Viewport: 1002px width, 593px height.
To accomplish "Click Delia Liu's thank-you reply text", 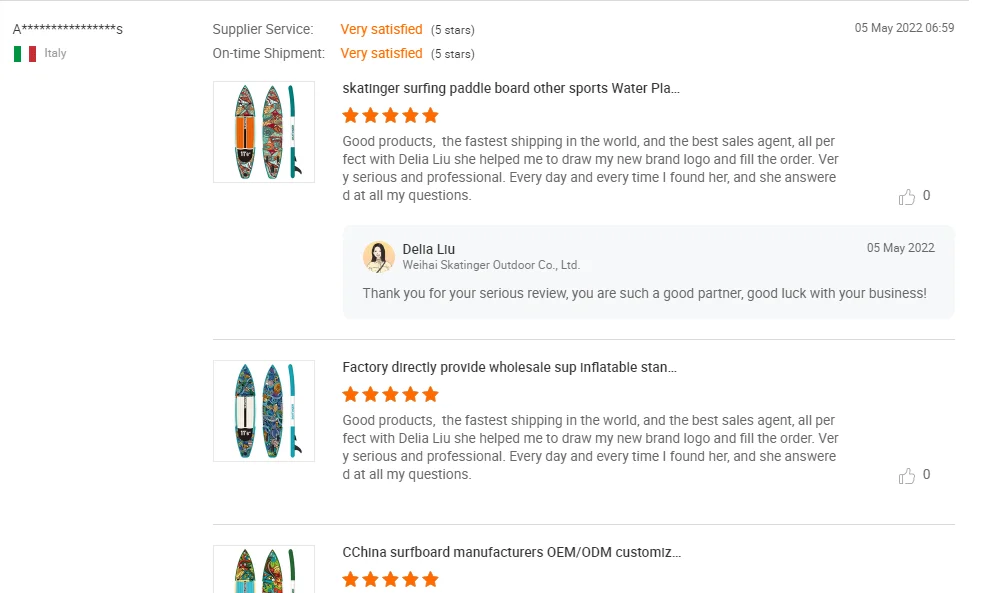I will click(644, 294).
